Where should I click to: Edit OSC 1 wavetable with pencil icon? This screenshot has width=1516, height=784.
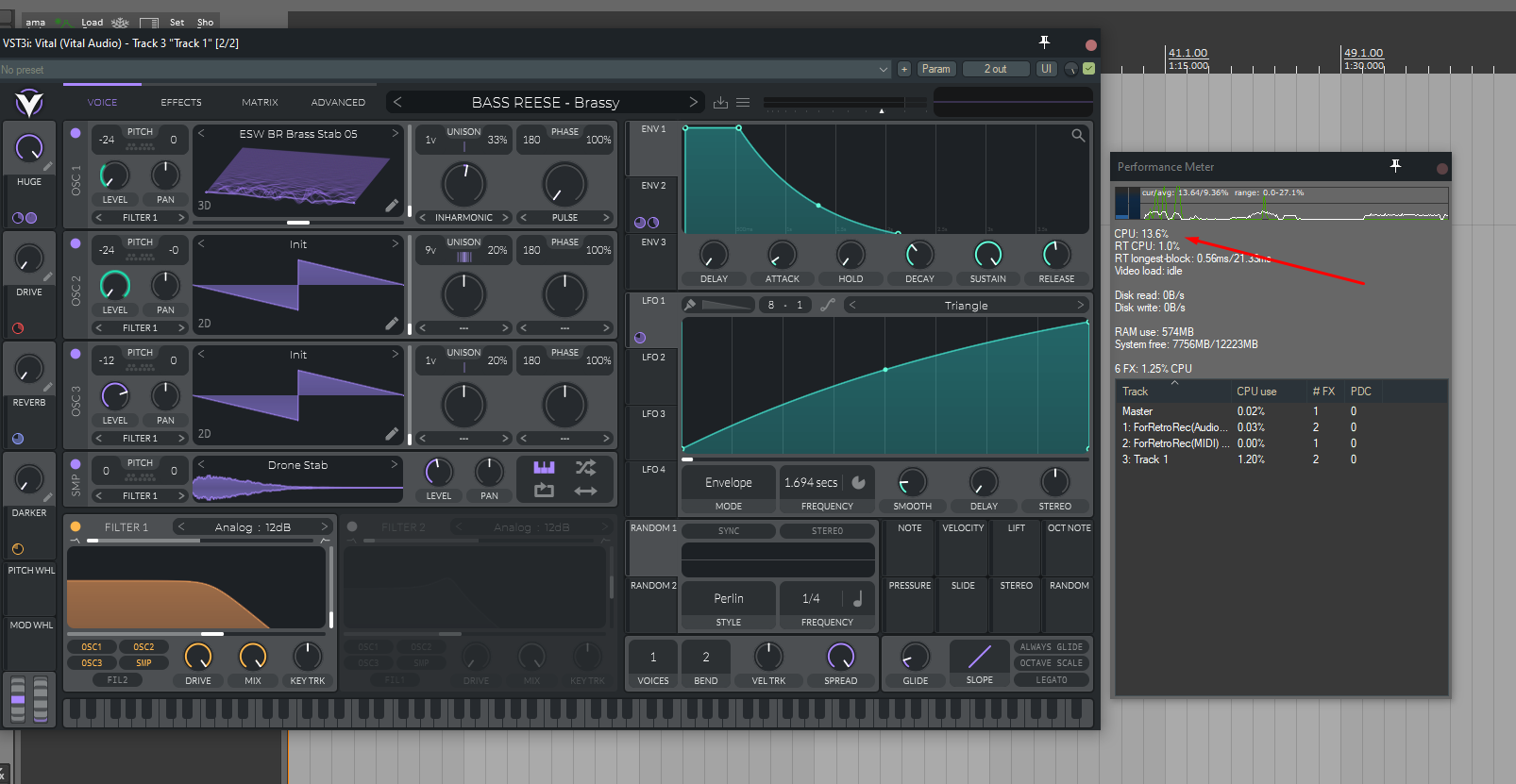[x=392, y=206]
